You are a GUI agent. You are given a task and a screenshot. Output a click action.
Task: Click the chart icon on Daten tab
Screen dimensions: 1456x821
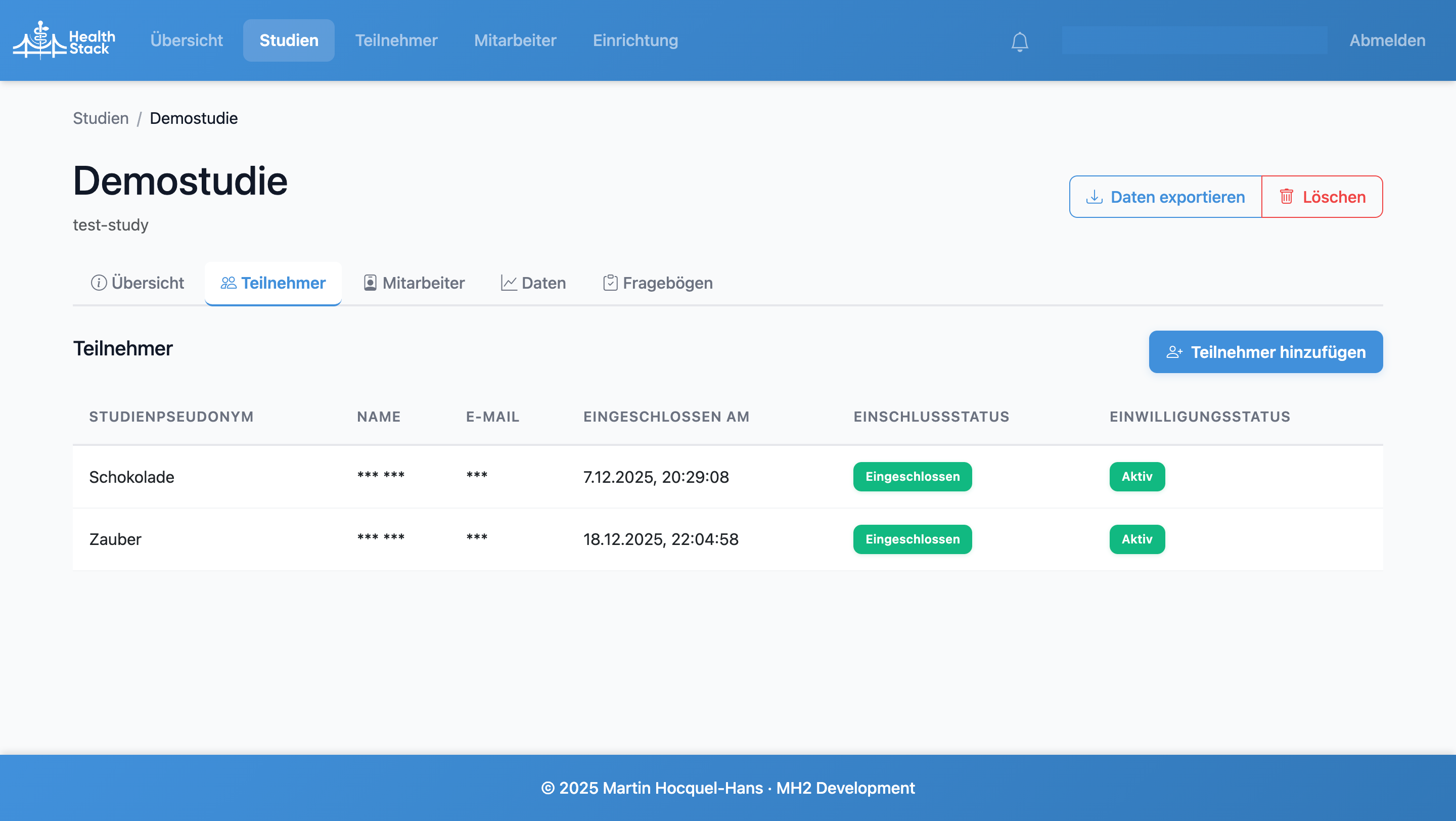(x=509, y=283)
